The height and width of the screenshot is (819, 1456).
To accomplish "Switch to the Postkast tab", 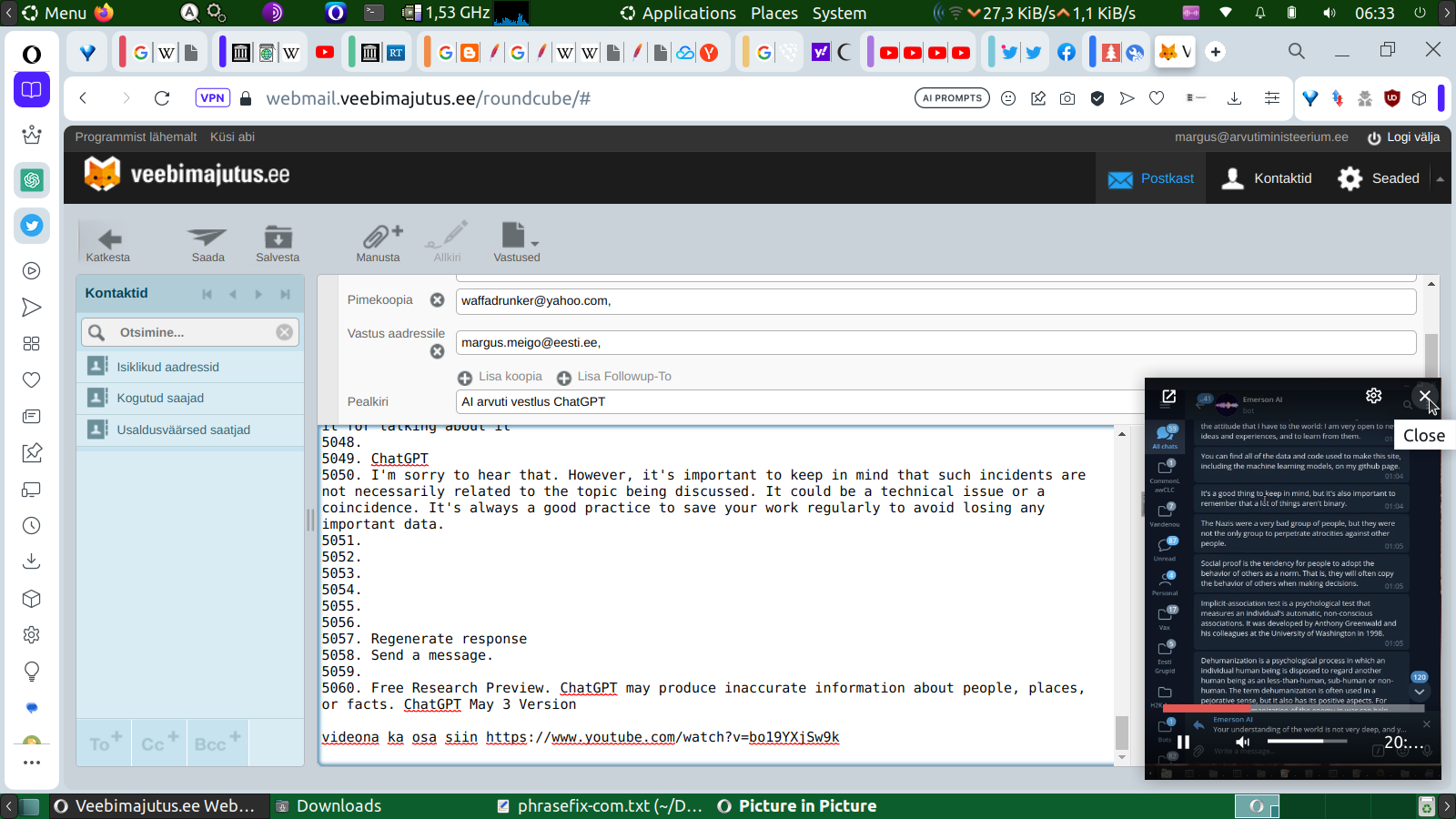I will click(x=1151, y=178).
